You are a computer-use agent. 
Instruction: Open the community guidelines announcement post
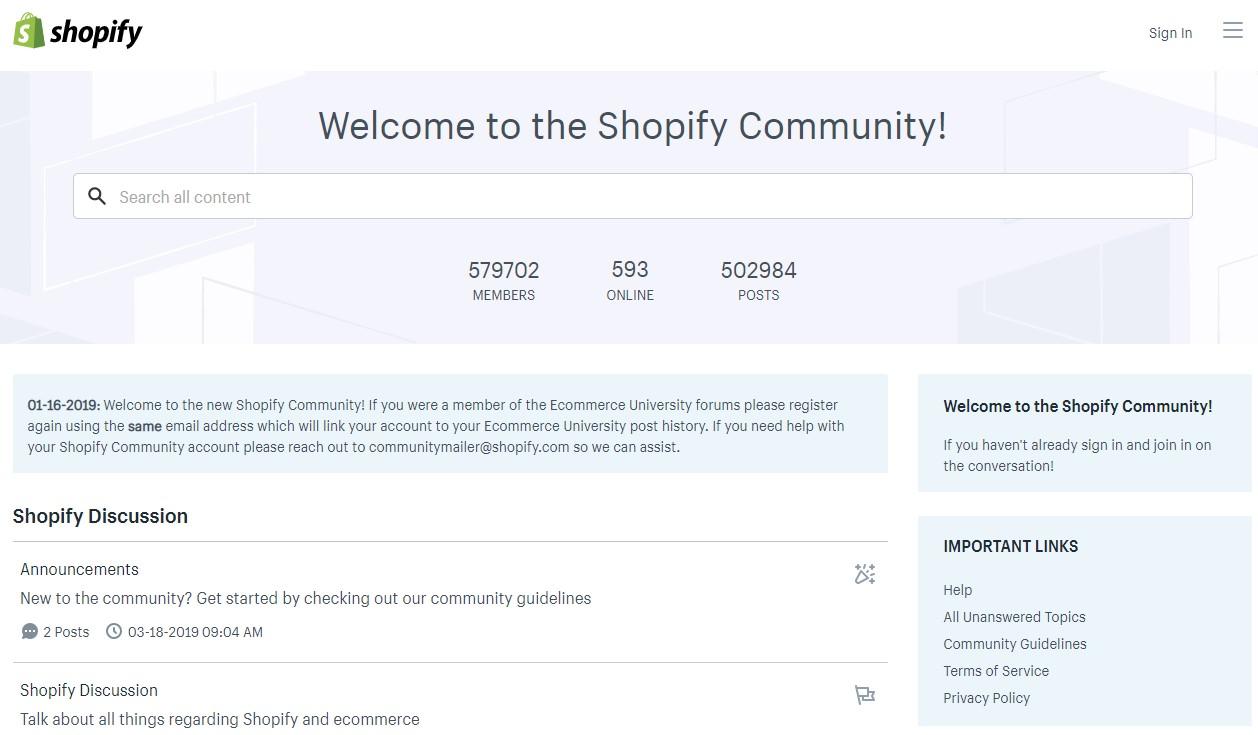(x=305, y=598)
